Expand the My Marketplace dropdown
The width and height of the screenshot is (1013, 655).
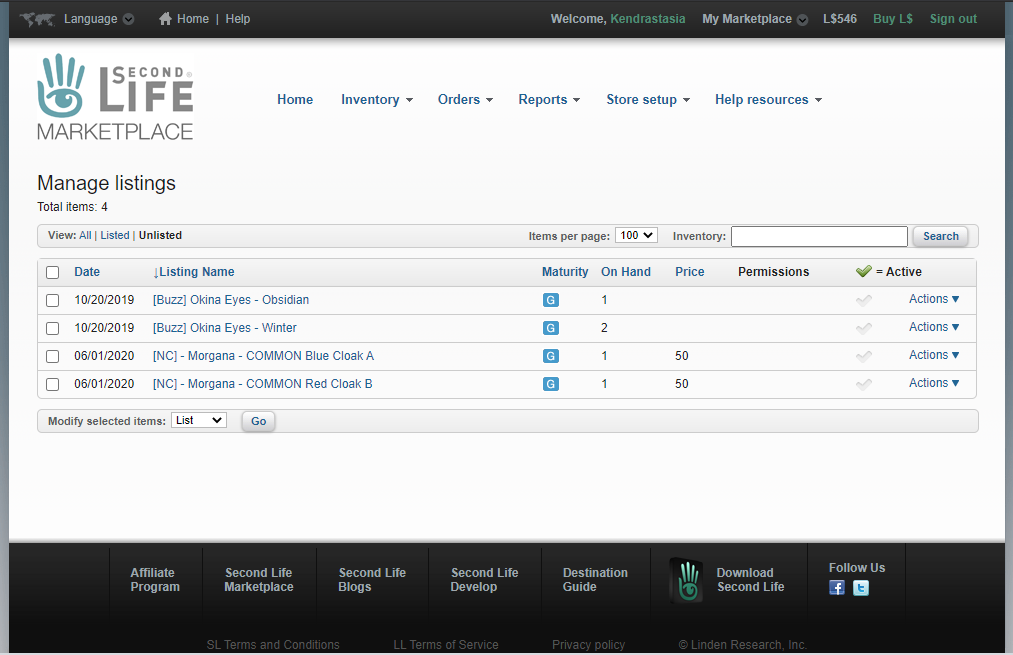point(755,19)
